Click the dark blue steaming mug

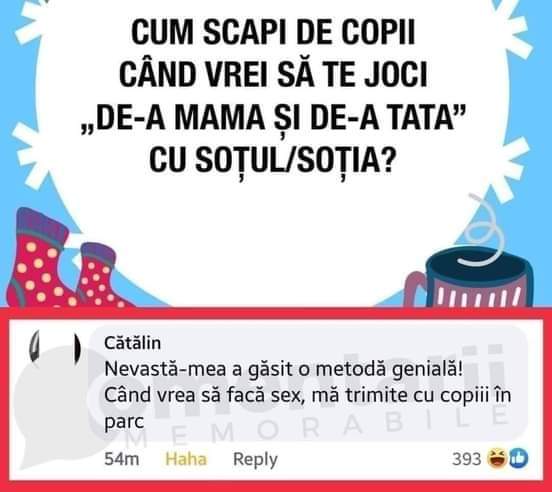click(x=470, y=278)
